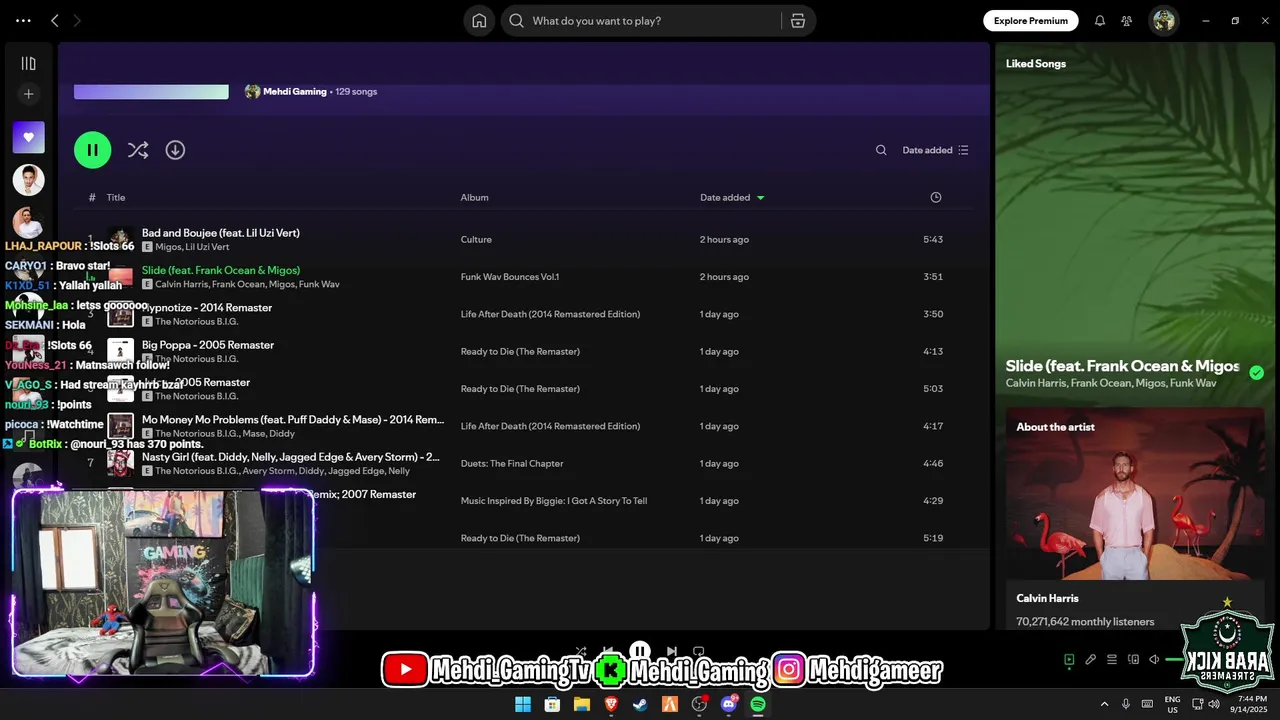Viewport: 1280px width, 720px height.
Task: Open the Liked Songs heart tile in the sidebar
Action: pyautogui.click(x=28, y=137)
